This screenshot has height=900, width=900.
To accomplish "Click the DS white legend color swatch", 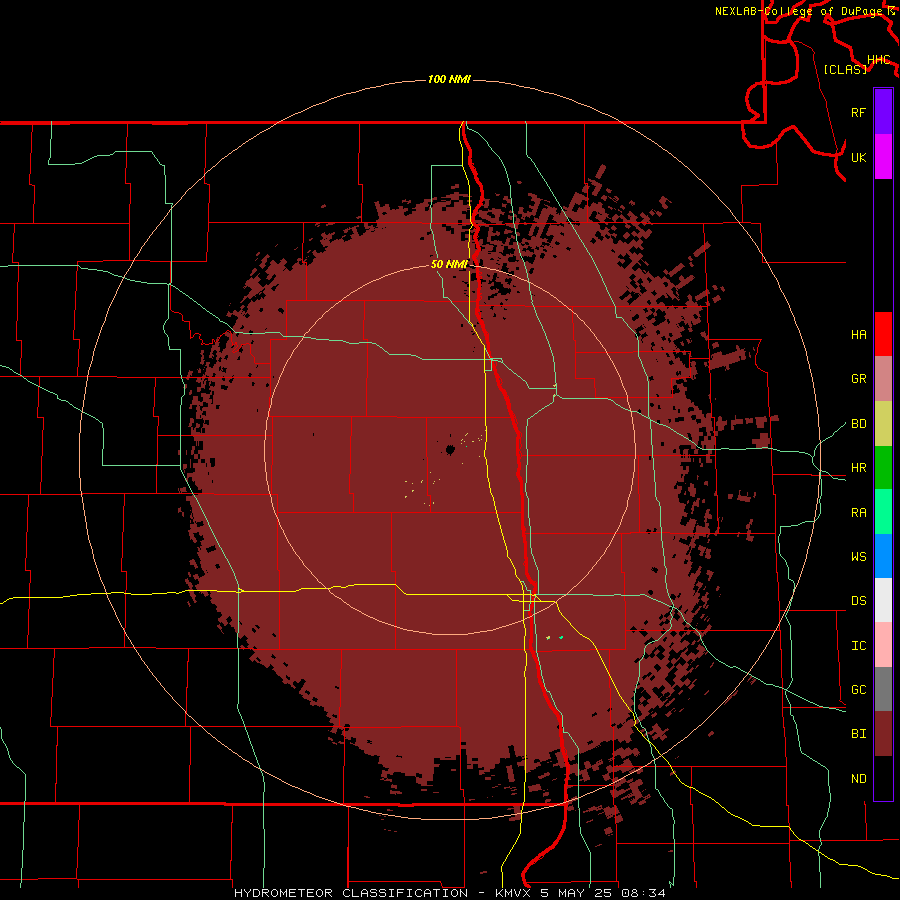I will tap(883, 600).
